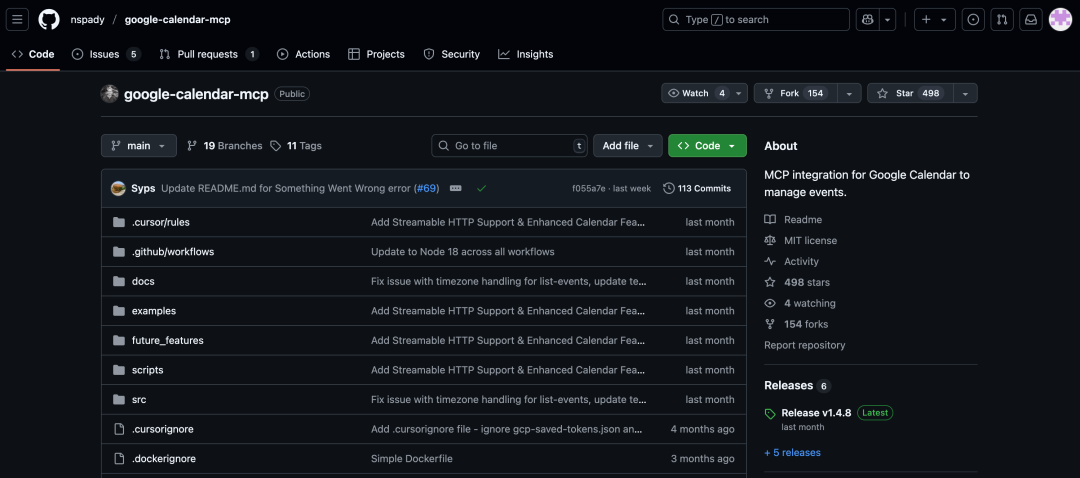Open the green Code dropdown
Viewport: 1080px width, 478px height.
click(707, 145)
